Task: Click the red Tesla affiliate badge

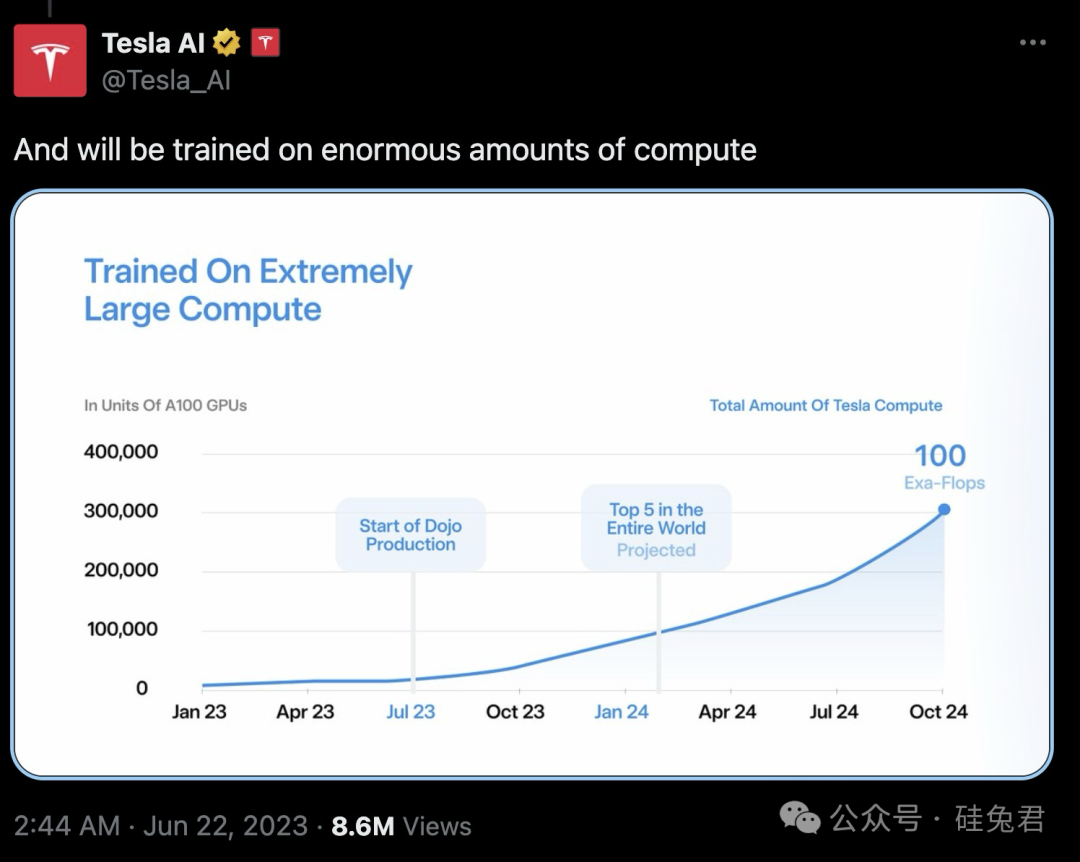Action: click(265, 43)
